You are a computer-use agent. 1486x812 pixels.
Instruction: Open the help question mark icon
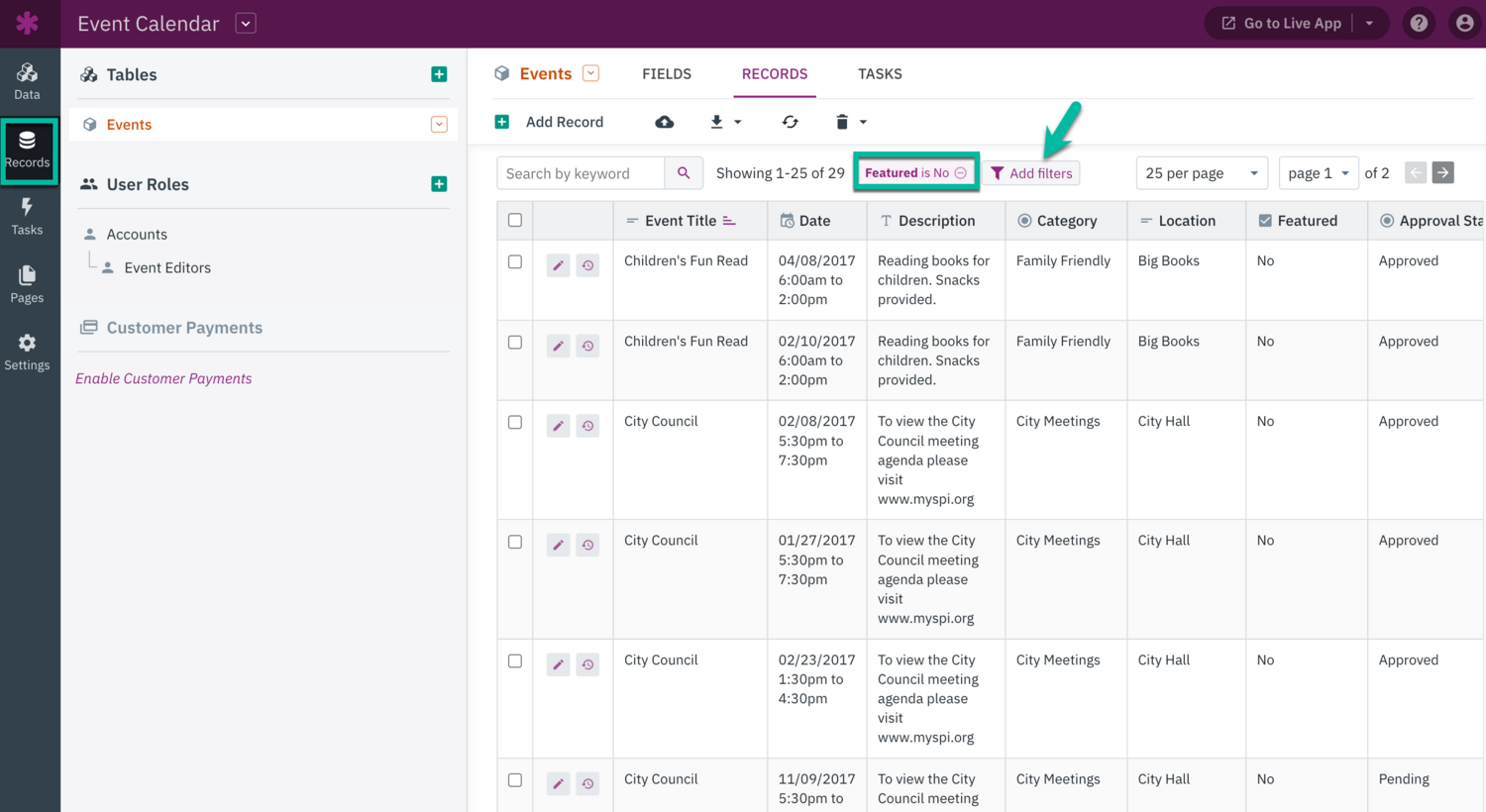[1419, 23]
